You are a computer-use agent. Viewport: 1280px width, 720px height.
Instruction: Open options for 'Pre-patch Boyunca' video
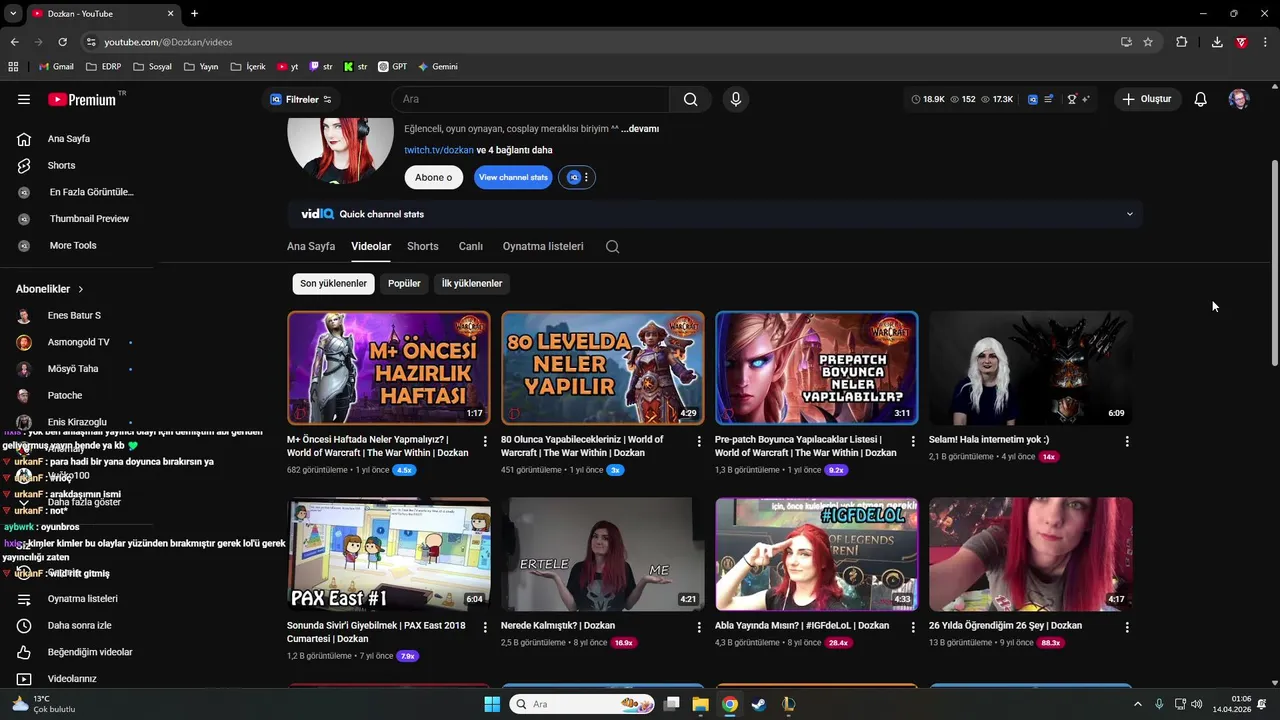coord(913,441)
